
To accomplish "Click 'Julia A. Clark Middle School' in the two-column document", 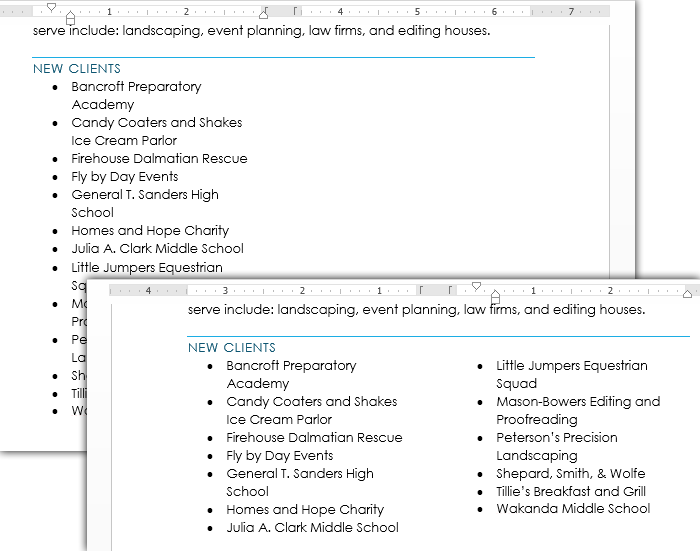I will pyautogui.click(x=312, y=528).
